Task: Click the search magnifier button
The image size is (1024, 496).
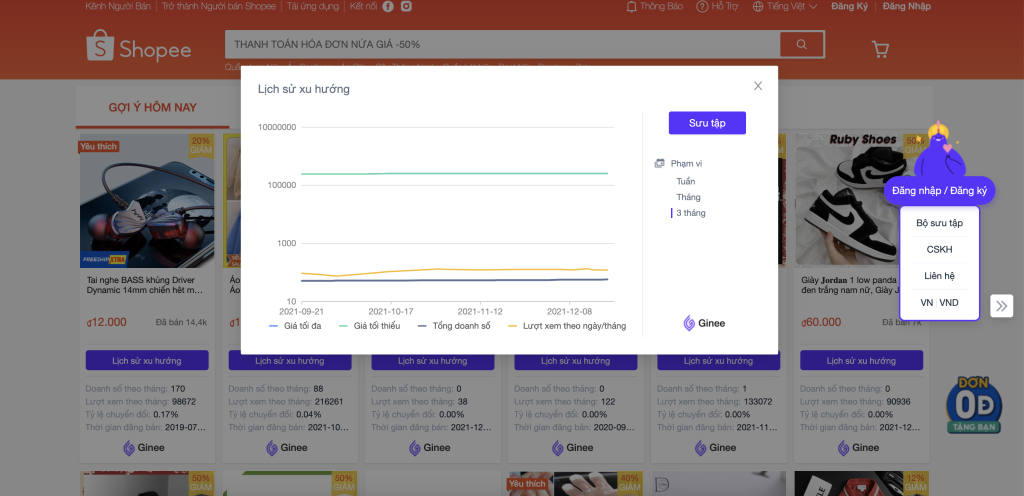Action: click(801, 44)
